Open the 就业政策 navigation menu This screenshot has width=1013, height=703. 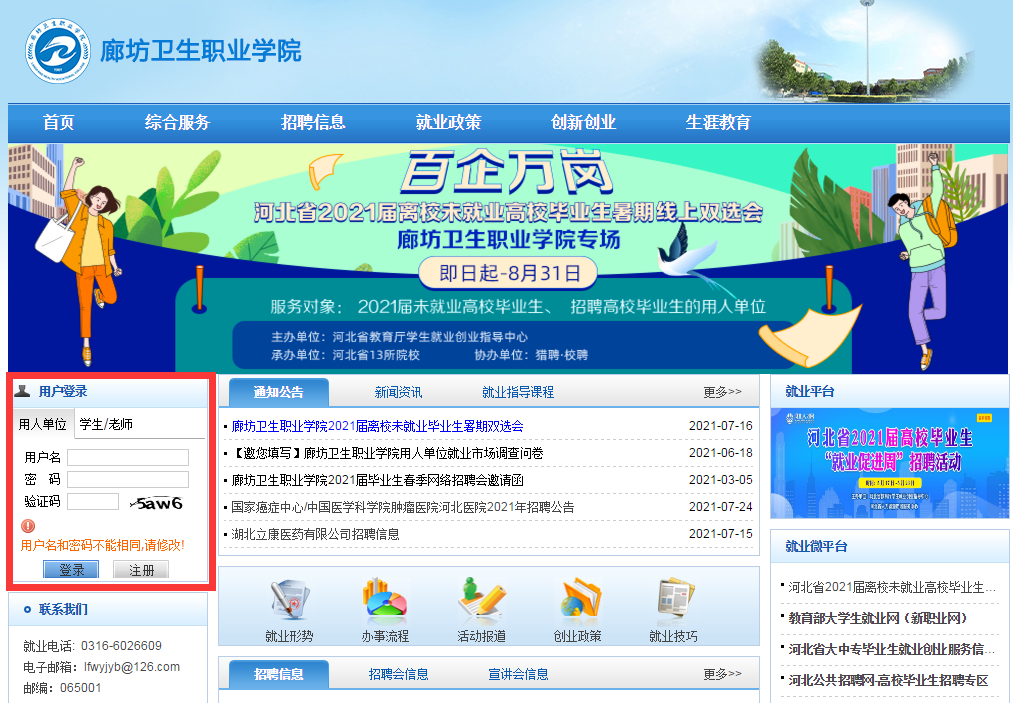(x=448, y=123)
